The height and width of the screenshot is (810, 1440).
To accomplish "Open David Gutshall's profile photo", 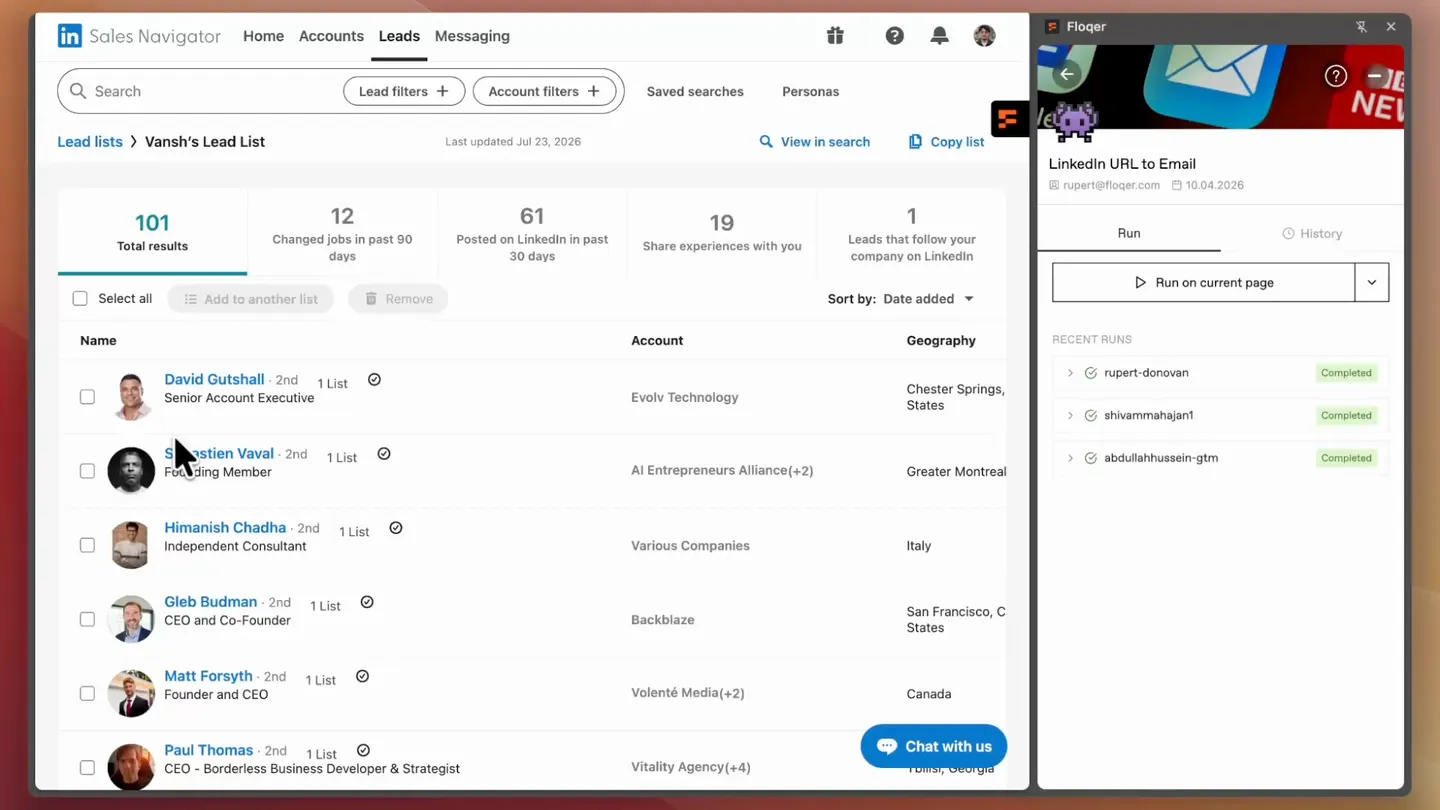I will pos(131,397).
